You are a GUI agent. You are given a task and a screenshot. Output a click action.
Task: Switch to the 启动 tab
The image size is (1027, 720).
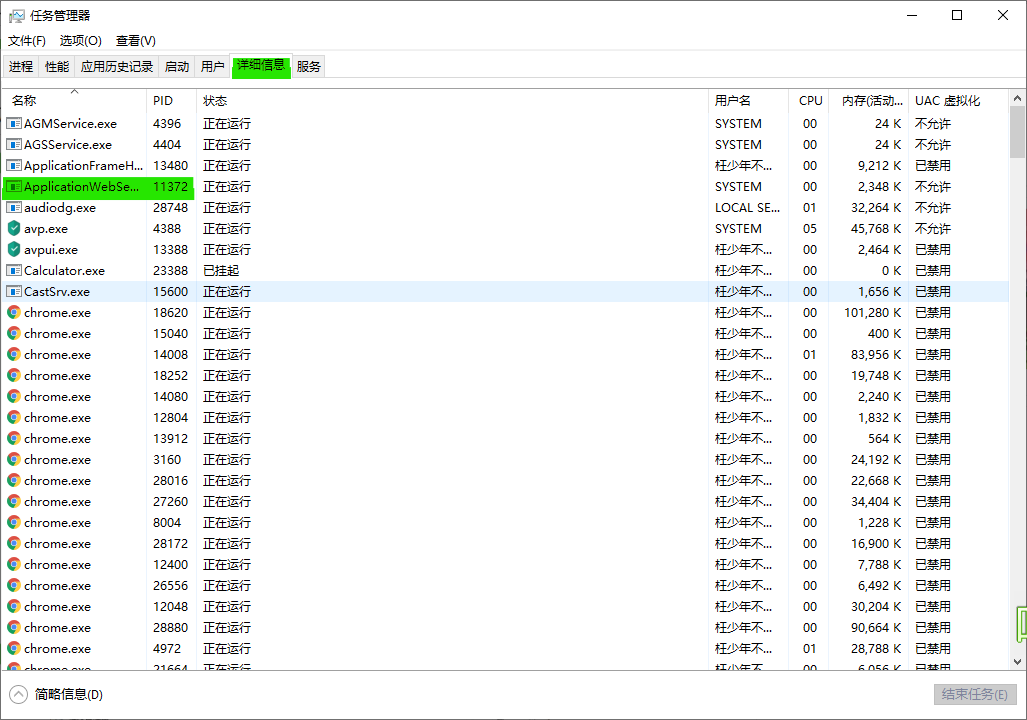(x=177, y=66)
